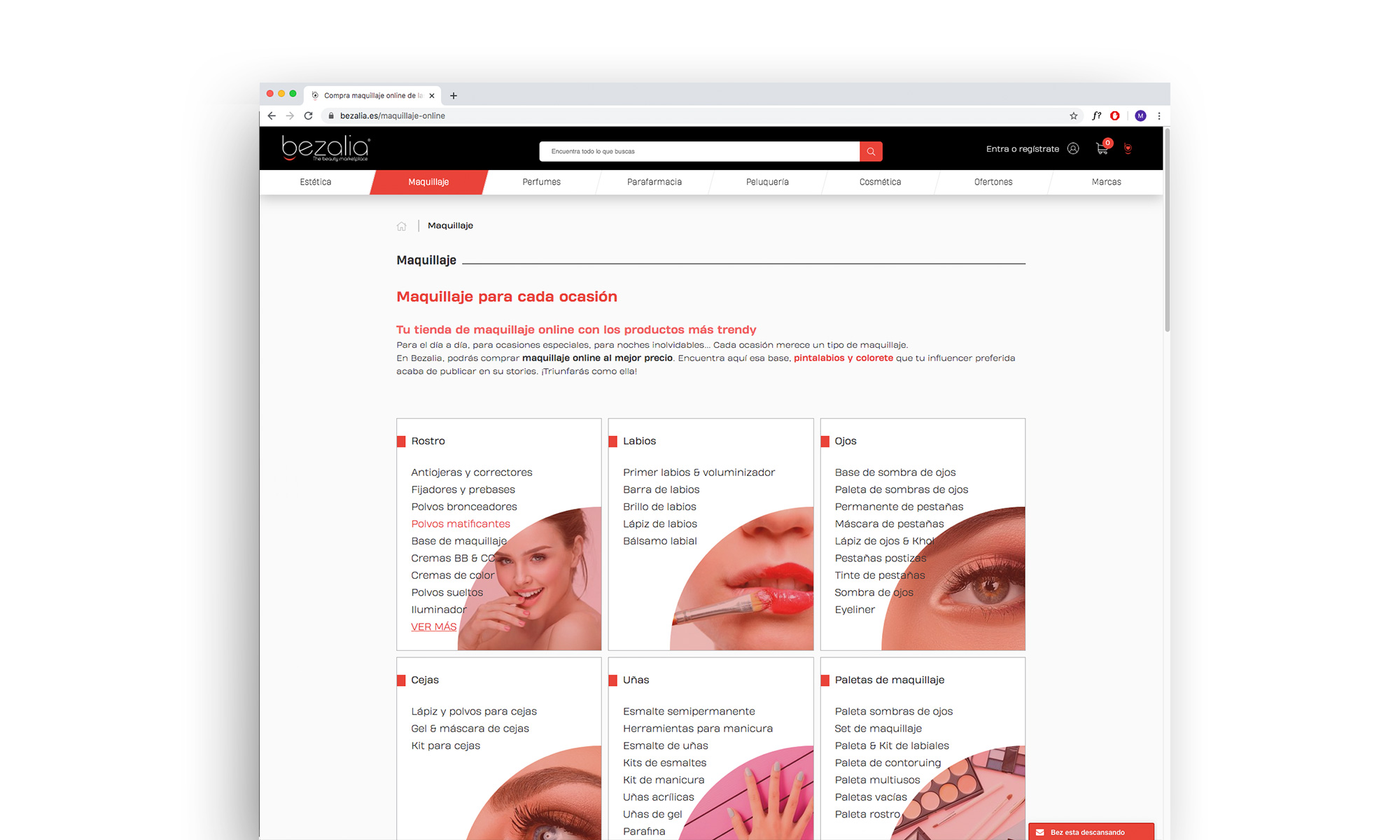The image size is (1400, 840).
Task: Open Entra o regístrate link
Action: 1023,148
